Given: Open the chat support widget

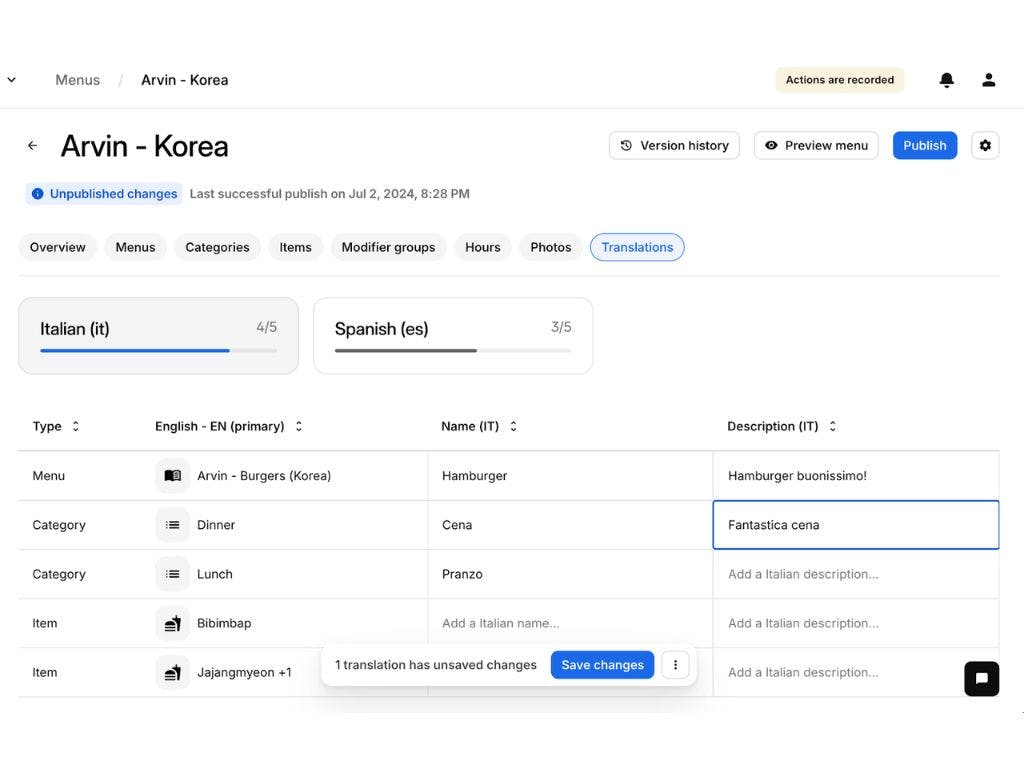Looking at the screenshot, I should click(x=981, y=678).
